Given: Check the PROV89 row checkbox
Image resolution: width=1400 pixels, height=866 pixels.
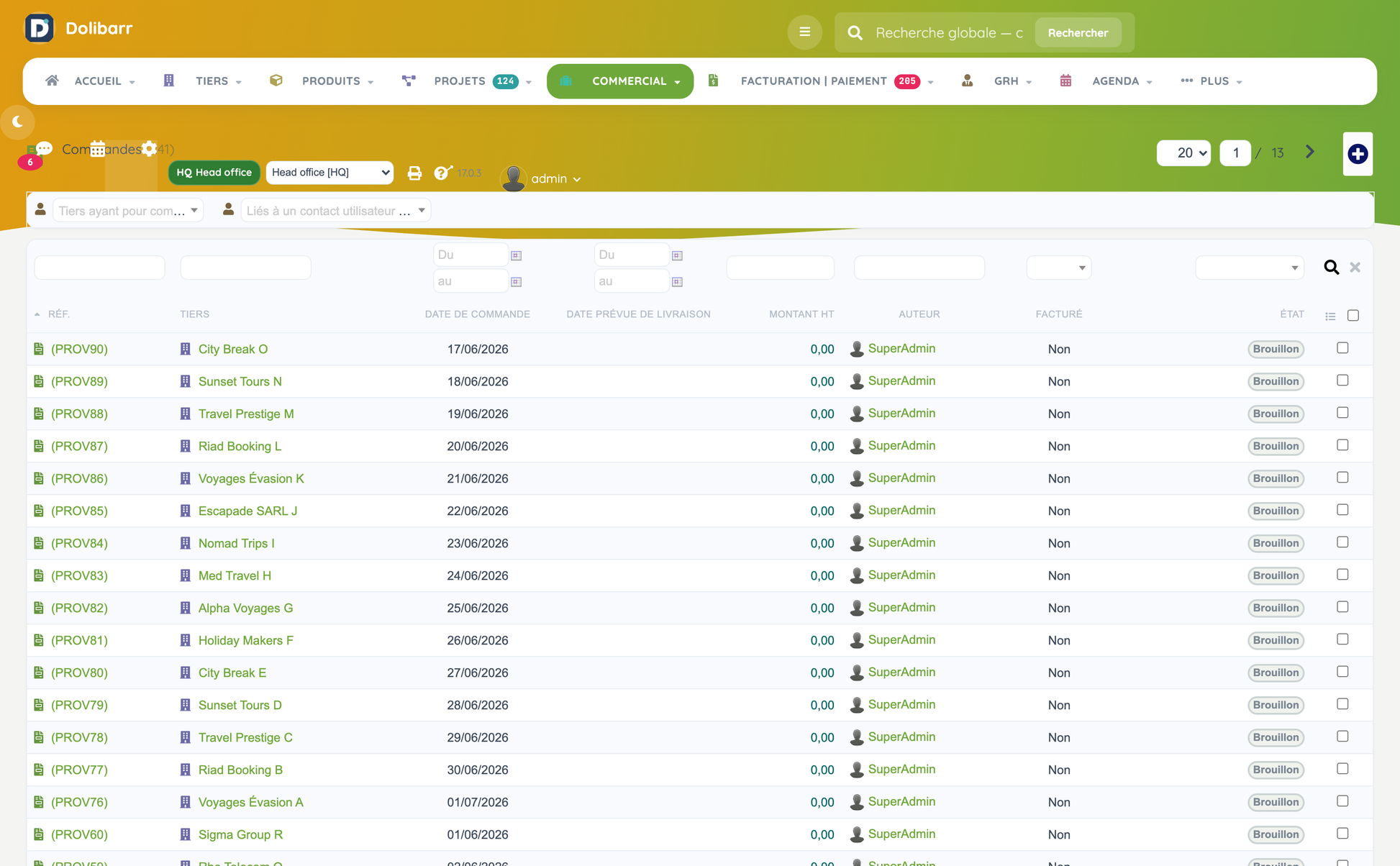Looking at the screenshot, I should point(1342,380).
